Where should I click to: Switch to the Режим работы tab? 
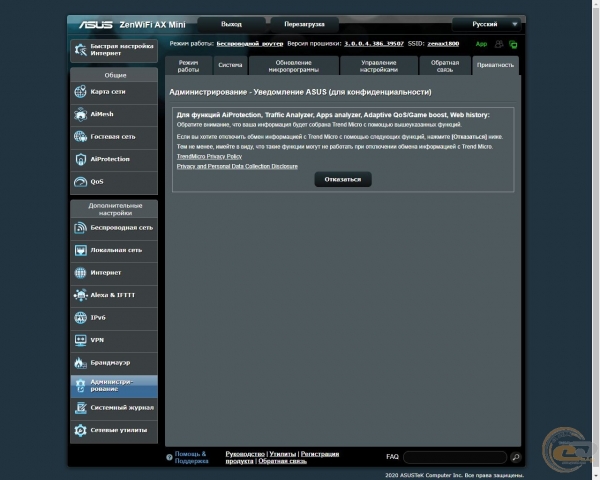tap(188, 66)
